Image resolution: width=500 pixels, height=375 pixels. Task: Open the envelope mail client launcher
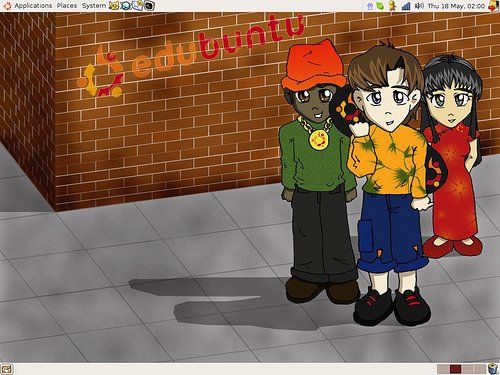click(x=137, y=6)
